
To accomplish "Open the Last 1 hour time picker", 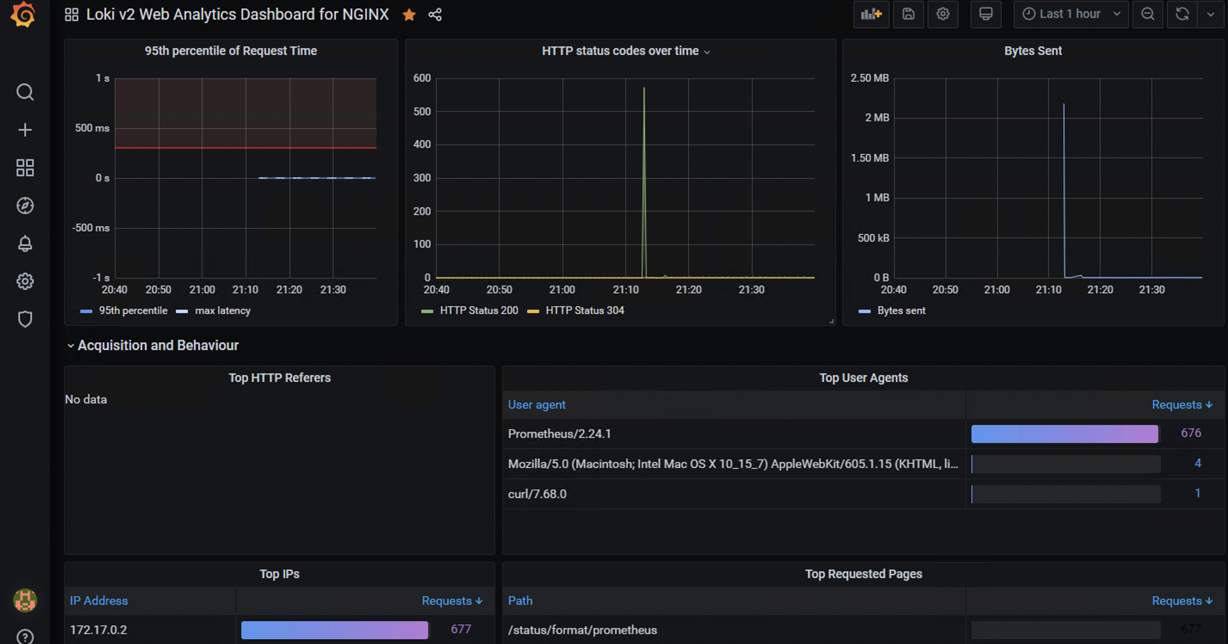I will tap(1063, 14).
